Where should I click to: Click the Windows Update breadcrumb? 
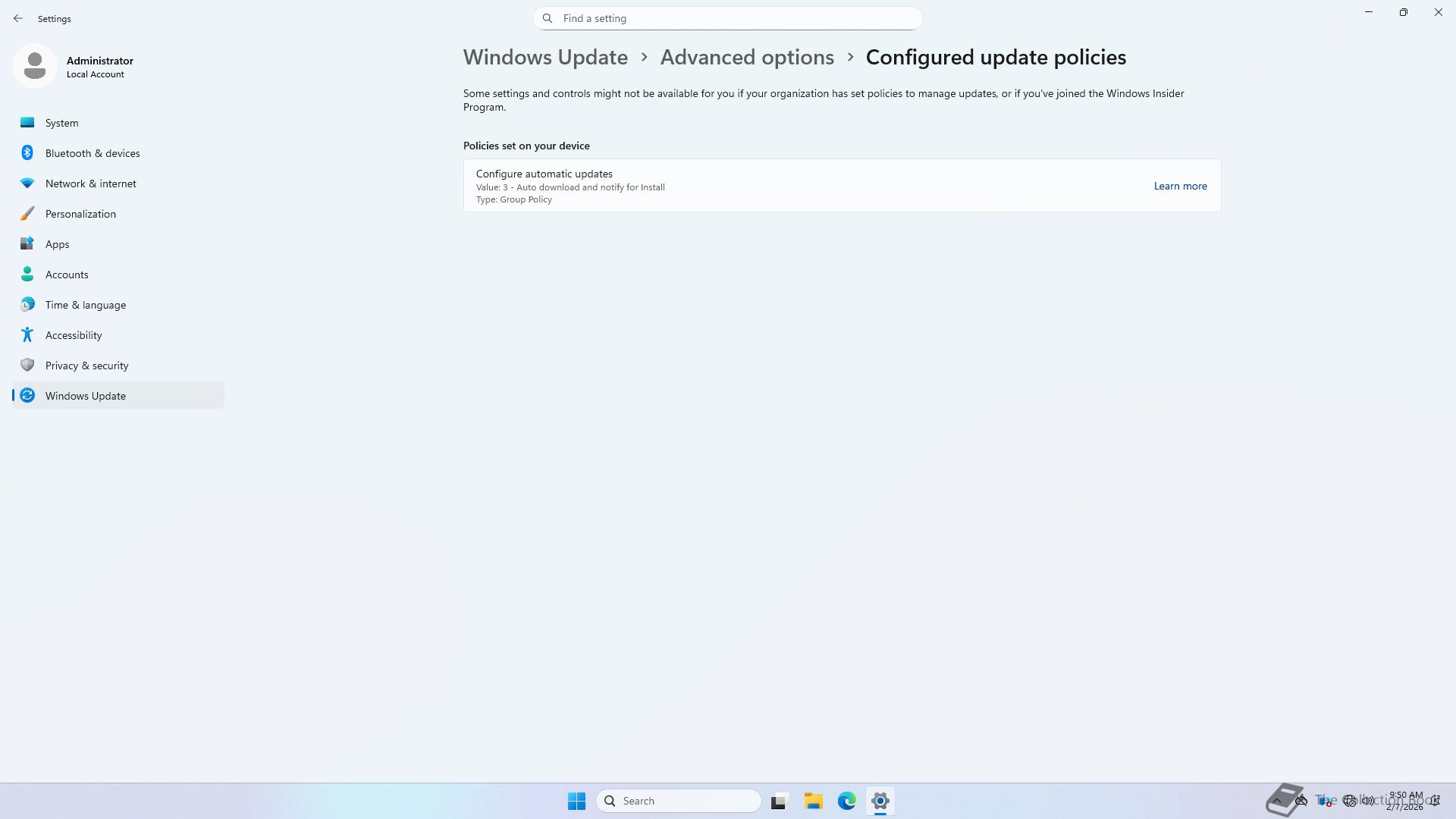click(545, 58)
